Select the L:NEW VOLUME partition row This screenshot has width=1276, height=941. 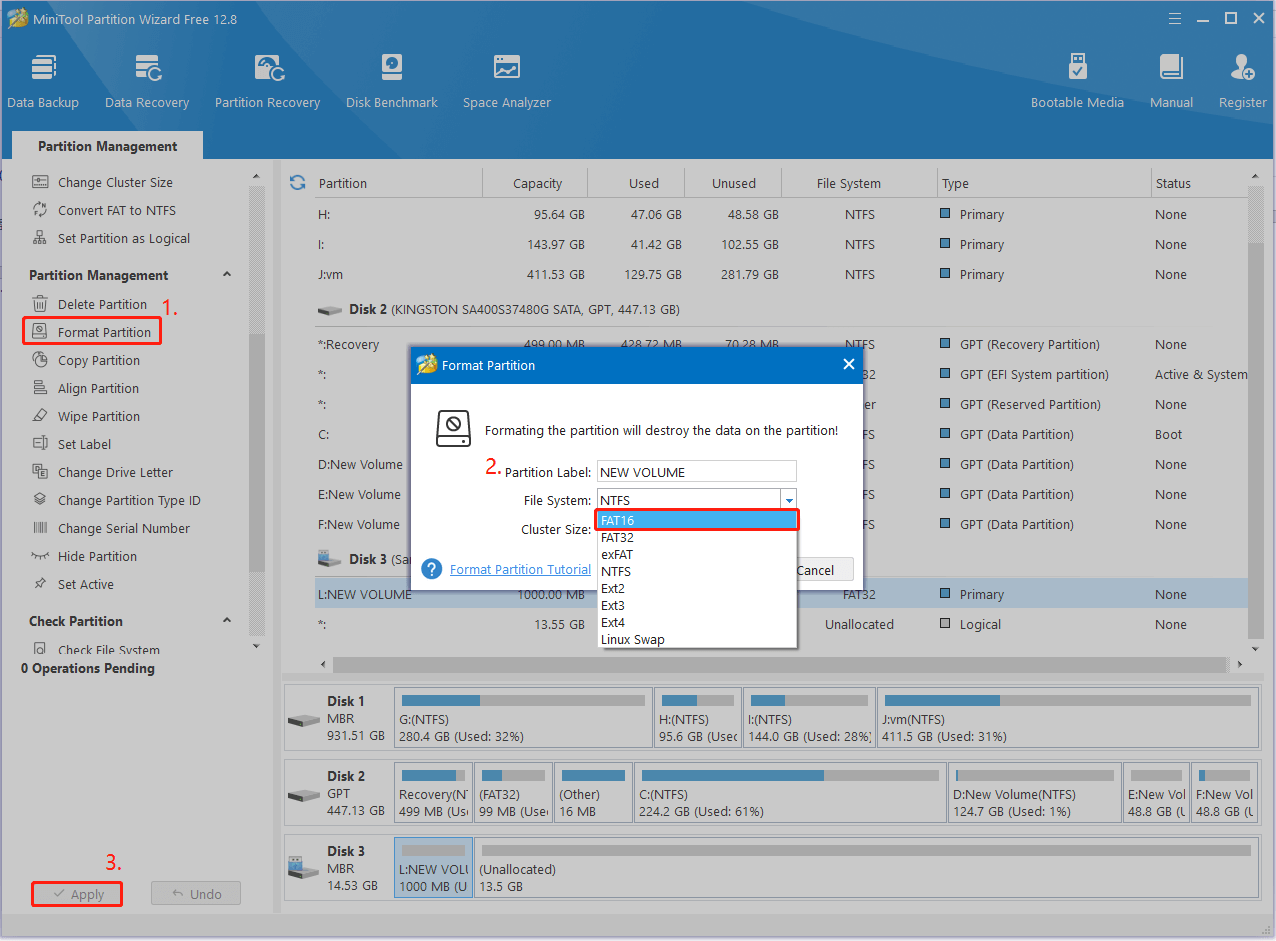click(782, 594)
